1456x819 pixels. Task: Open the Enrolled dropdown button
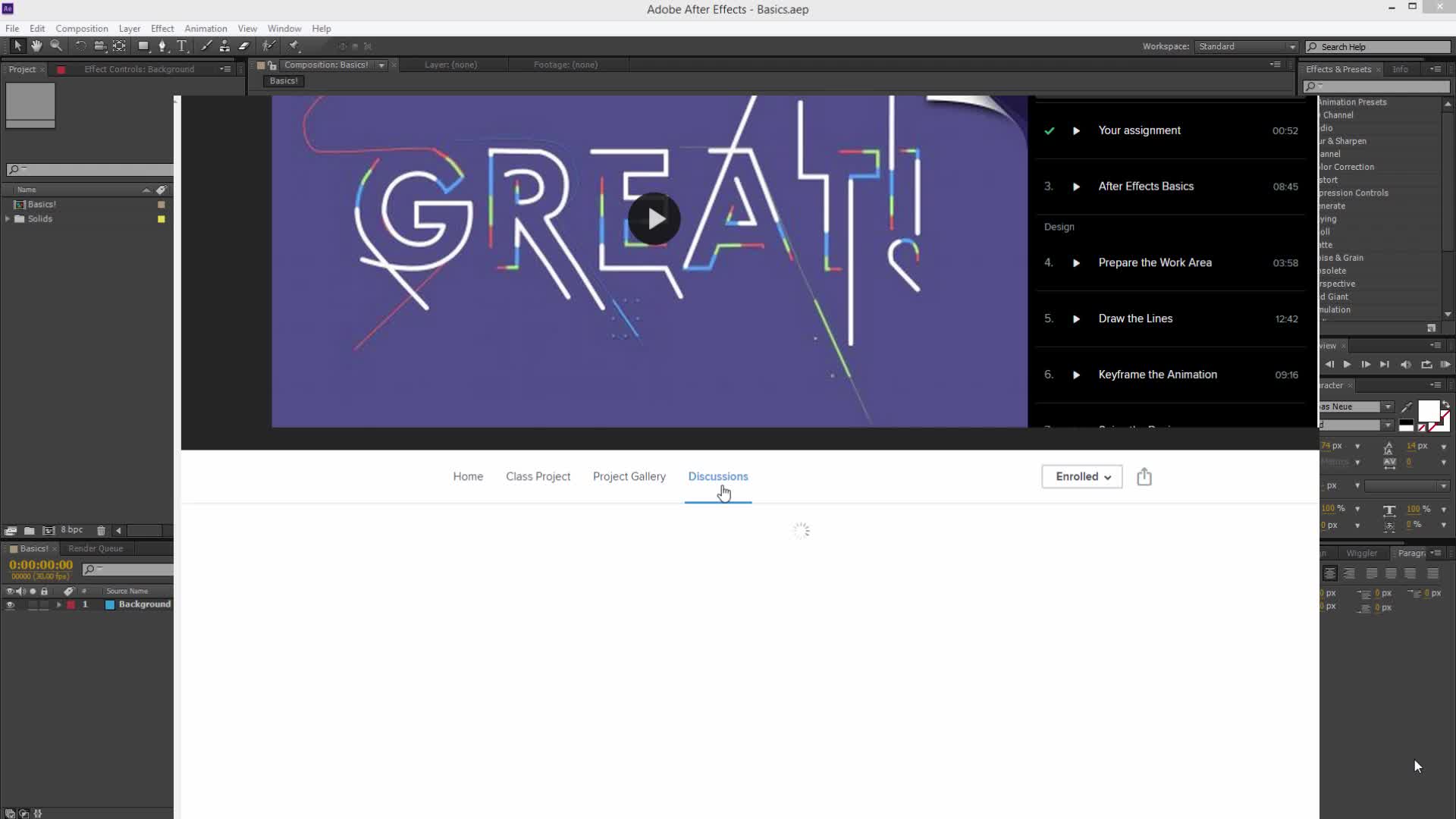click(1082, 477)
